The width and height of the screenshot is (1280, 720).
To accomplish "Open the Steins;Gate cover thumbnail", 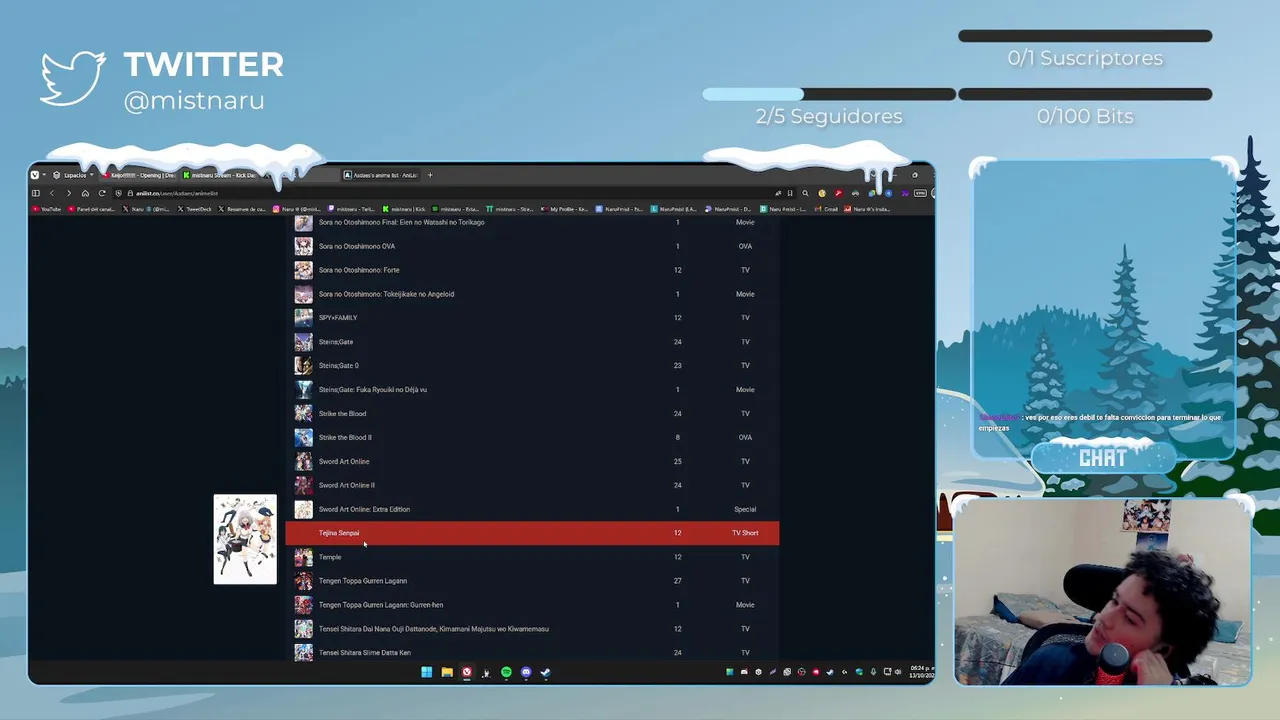I will [x=303, y=342].
